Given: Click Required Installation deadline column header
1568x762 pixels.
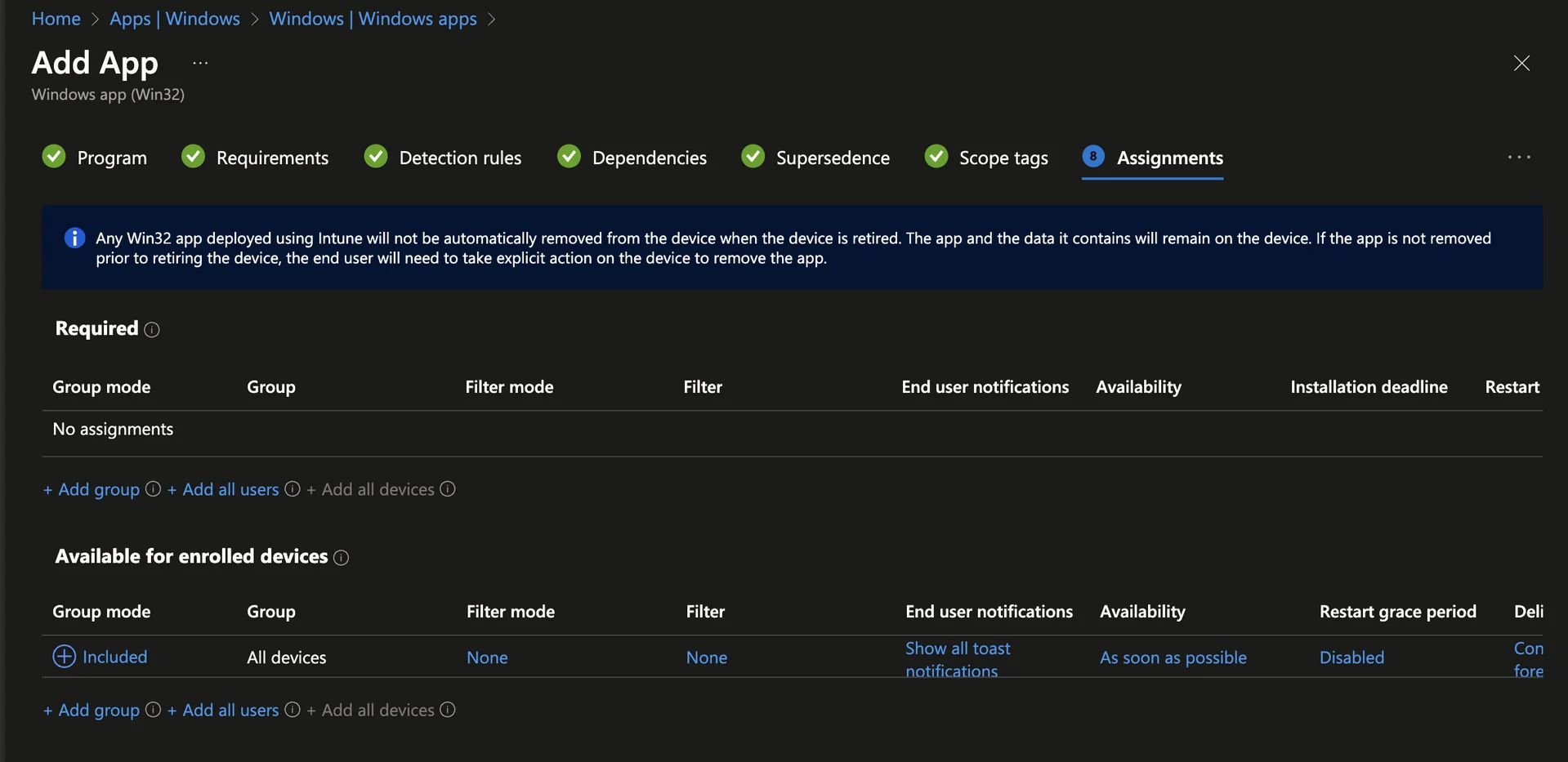Looking at the screenshot, I should [1369, 386].
